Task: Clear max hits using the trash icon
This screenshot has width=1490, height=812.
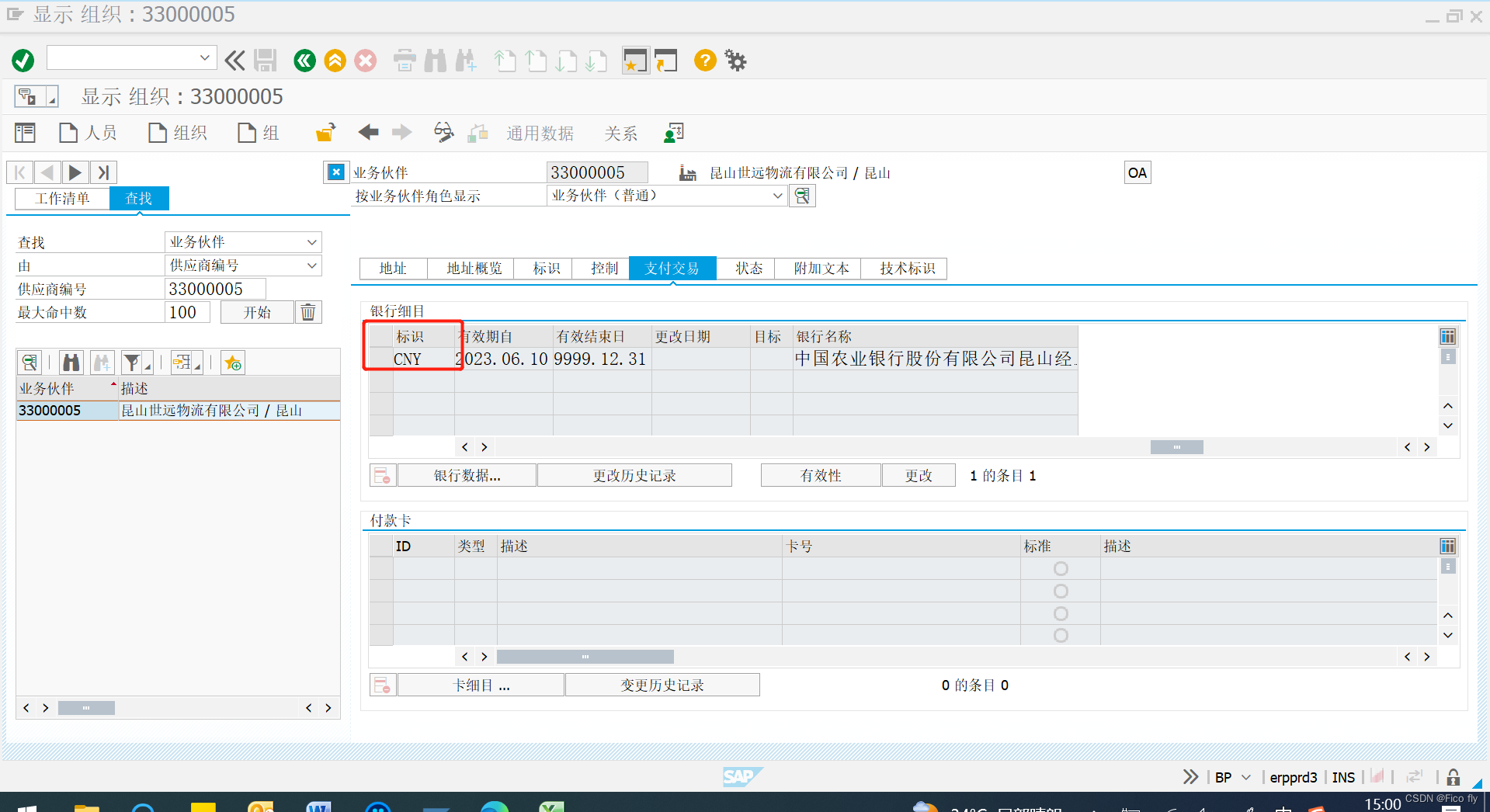Action: pos(307,311)
